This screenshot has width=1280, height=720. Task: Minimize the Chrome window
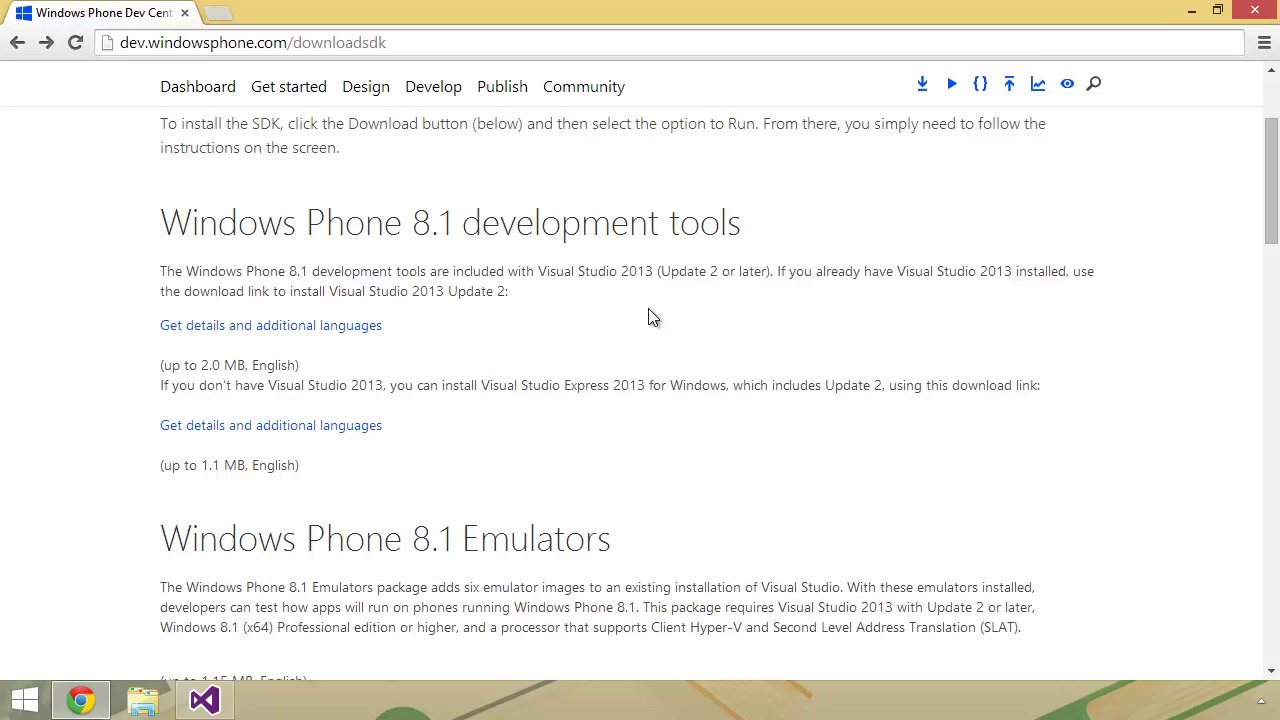(1192, 11)
